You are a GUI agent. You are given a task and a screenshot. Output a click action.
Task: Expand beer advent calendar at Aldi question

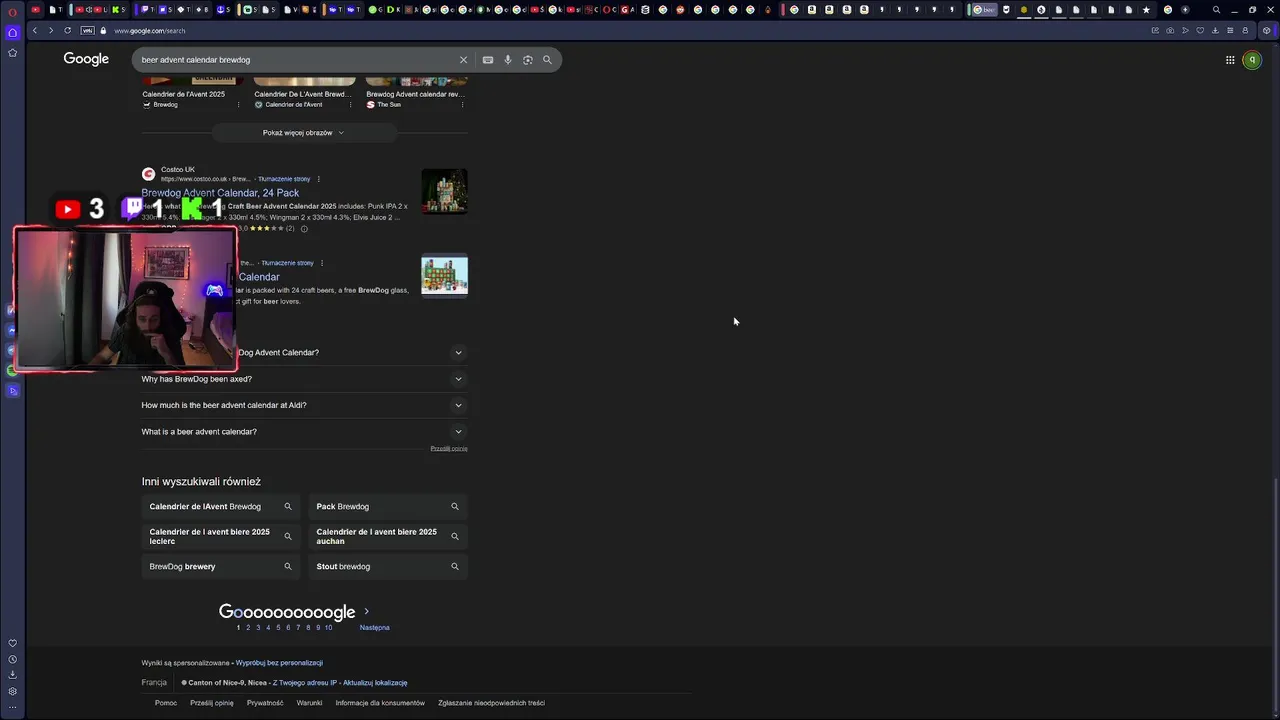pos(304,405)
